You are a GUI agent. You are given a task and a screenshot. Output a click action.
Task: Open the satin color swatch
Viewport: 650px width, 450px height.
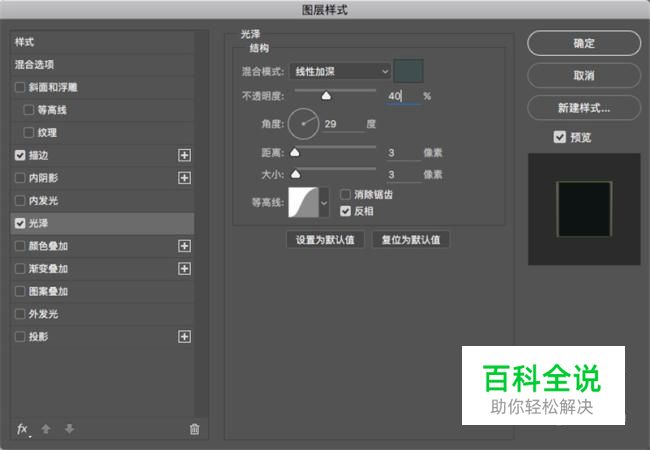tap(408, 71)
